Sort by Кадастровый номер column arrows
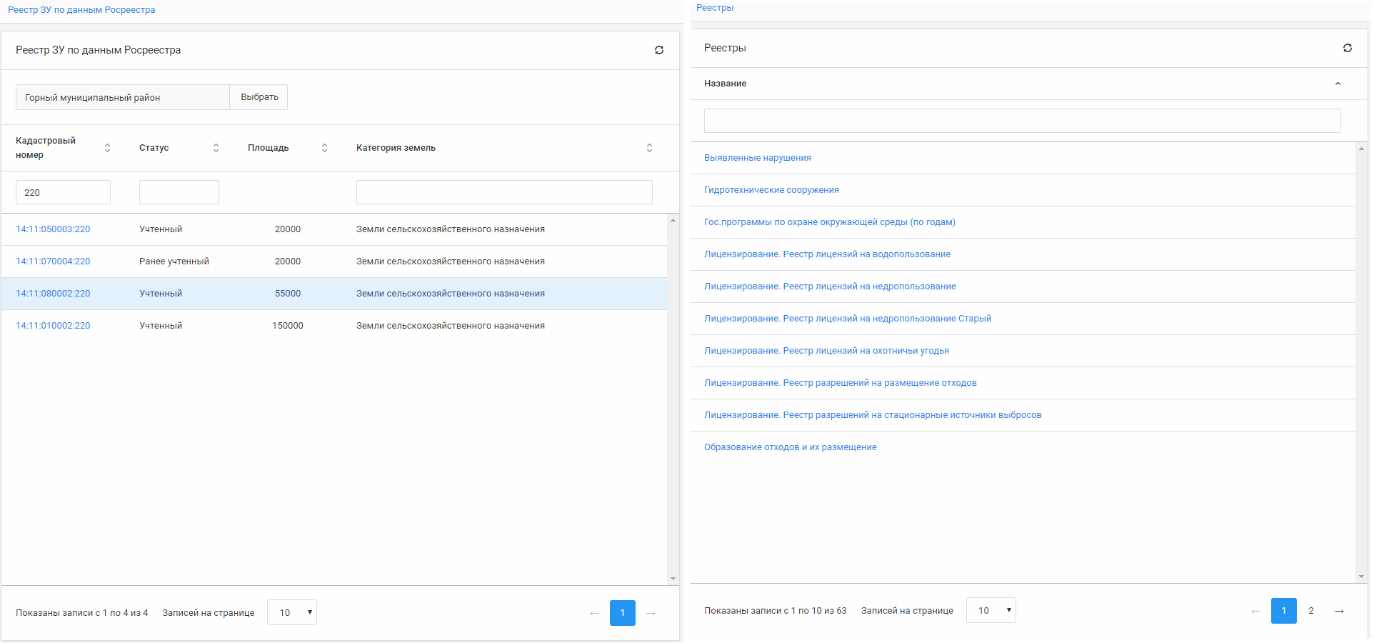Viewport: 1374px width, 643px height. coord(108,148)
